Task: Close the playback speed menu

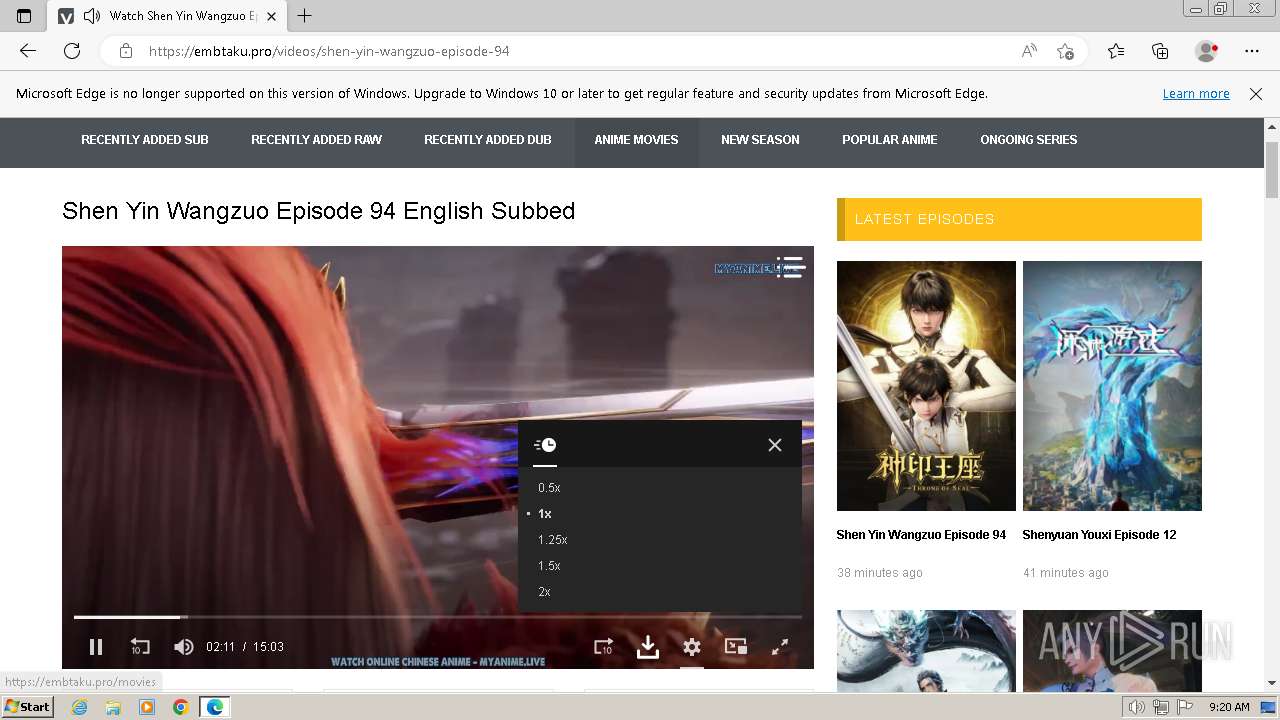Action: pos(775,445)
